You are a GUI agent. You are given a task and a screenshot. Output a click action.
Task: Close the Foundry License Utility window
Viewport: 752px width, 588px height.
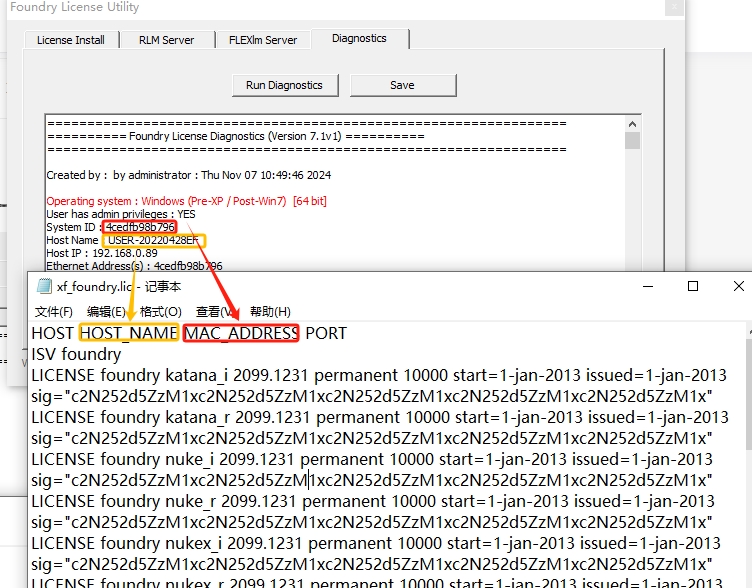coord(676,7)
